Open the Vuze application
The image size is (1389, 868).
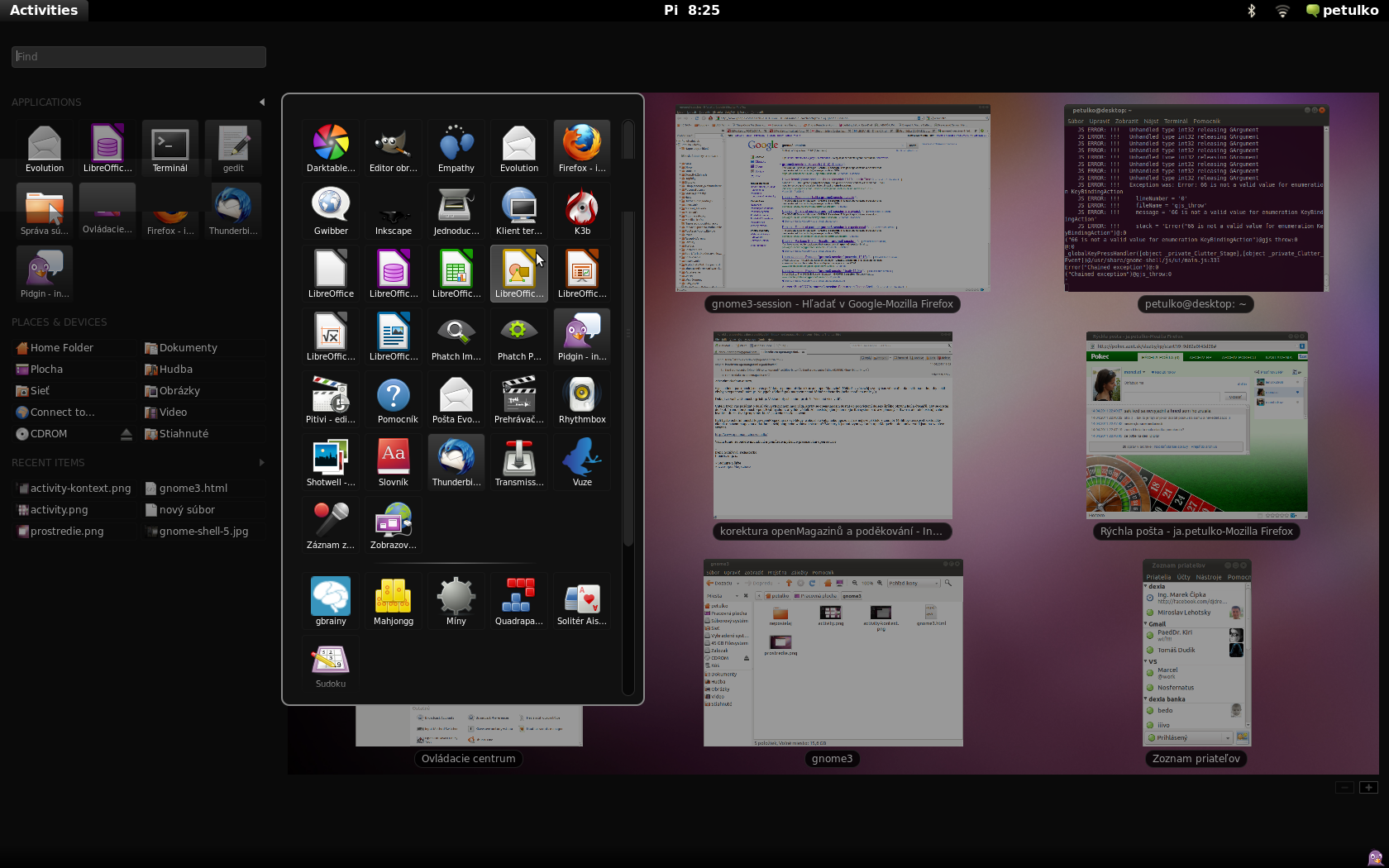click(582, 461)
